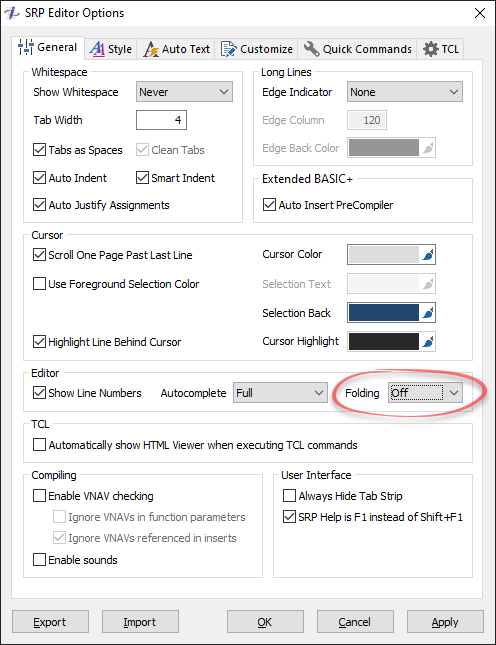Image resolution: width=496 pixels, height=645 pixels.
Task: Open the Autocomplete dropdown
Action: click(280, 393)
